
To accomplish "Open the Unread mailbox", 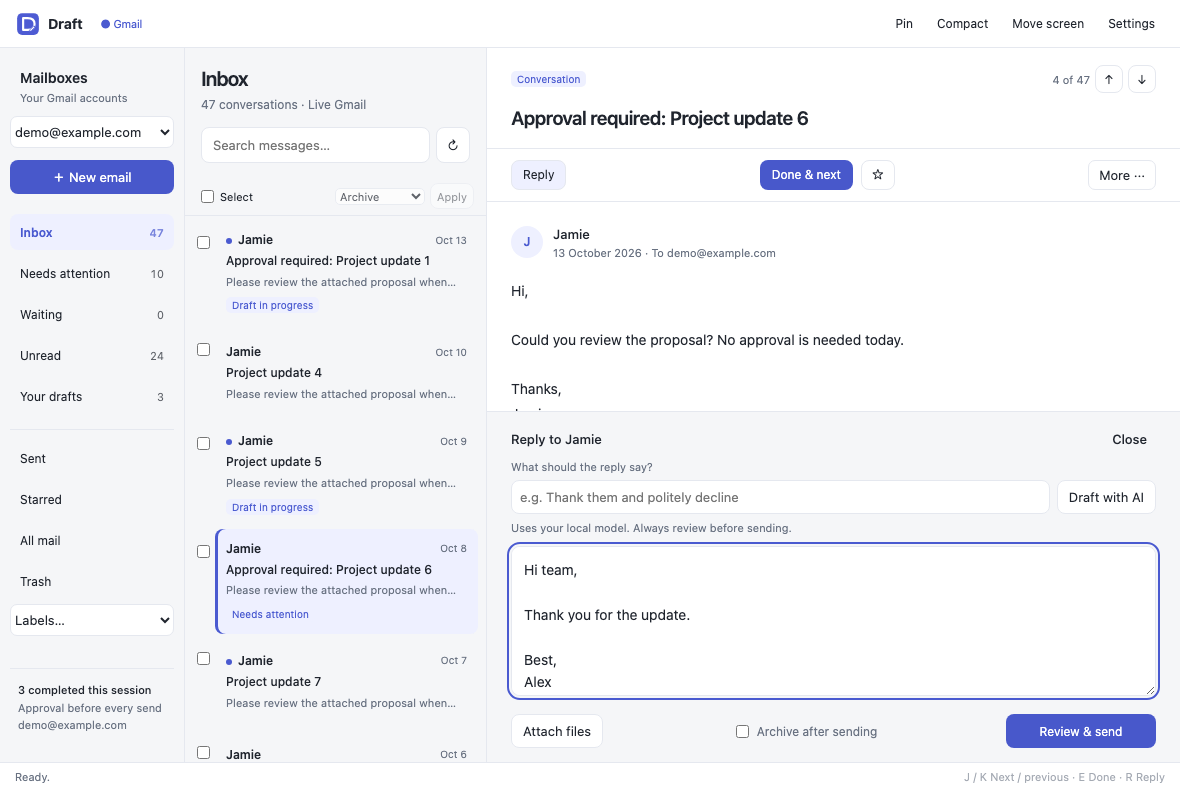I will point(92,356).
